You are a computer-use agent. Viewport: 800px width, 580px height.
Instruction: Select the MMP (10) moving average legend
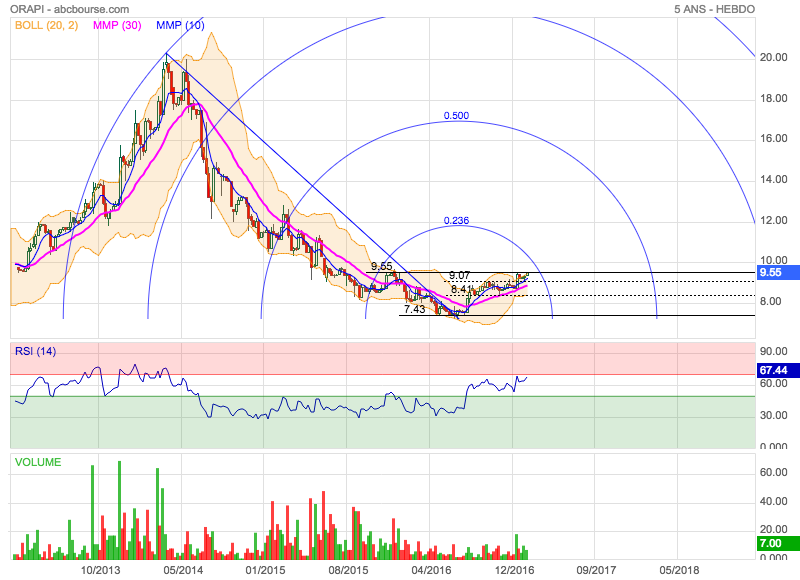[180, 25]
